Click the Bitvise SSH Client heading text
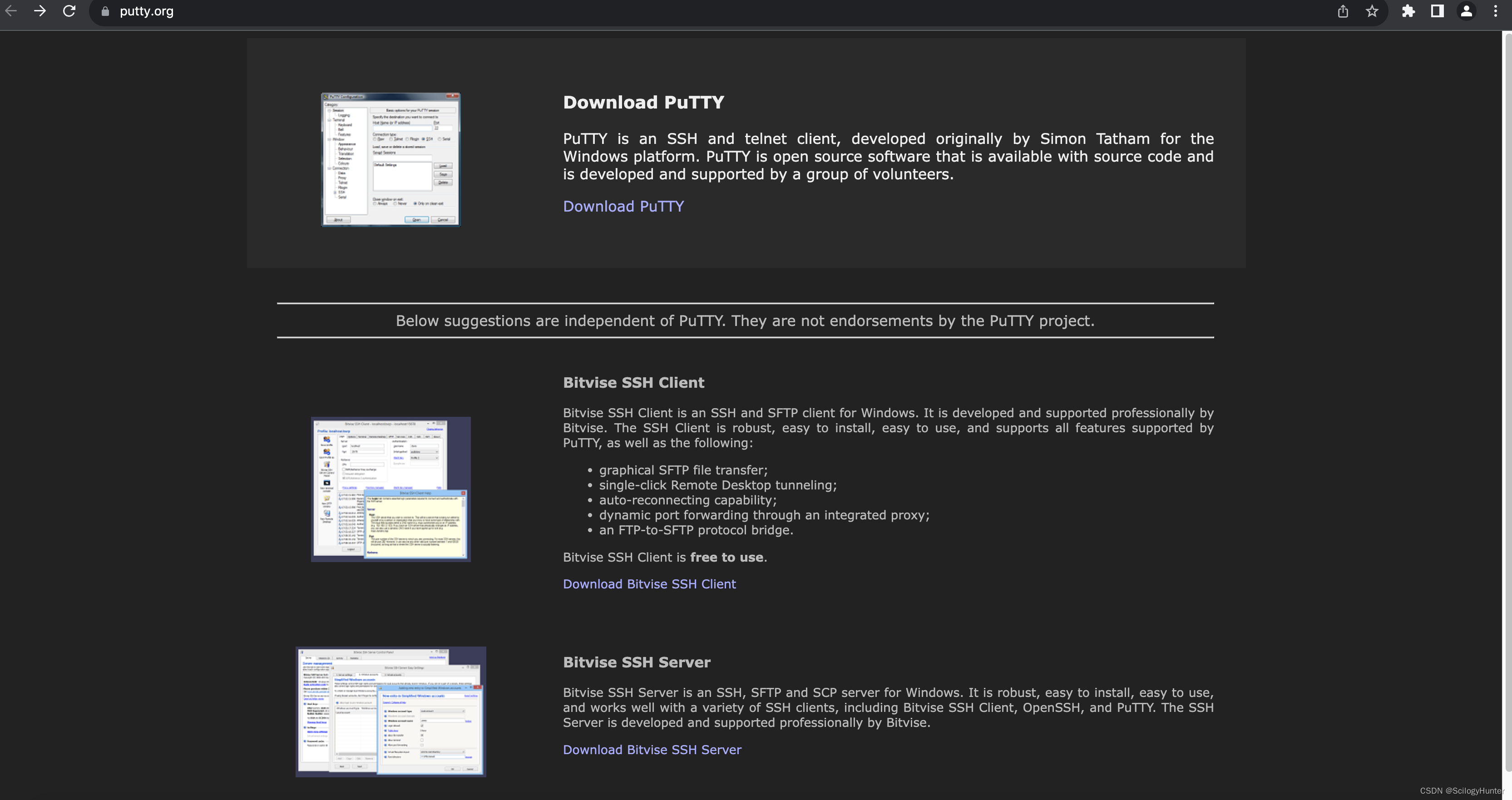Image resolution: width=1512 pixels, height=800 pixels. (x=633, y=382)
